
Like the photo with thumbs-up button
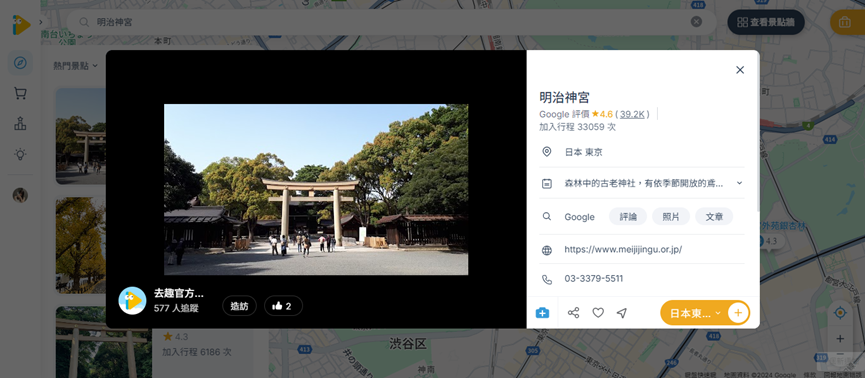coord(283,306)
